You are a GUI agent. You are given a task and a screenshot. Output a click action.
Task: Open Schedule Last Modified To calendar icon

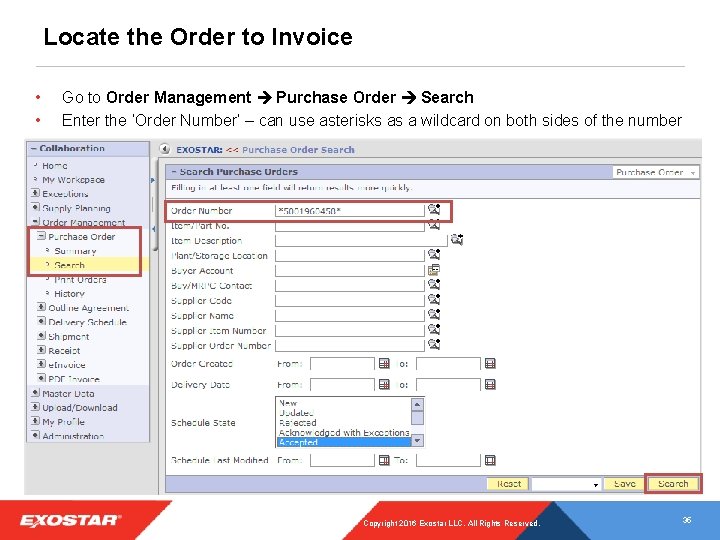490,460
